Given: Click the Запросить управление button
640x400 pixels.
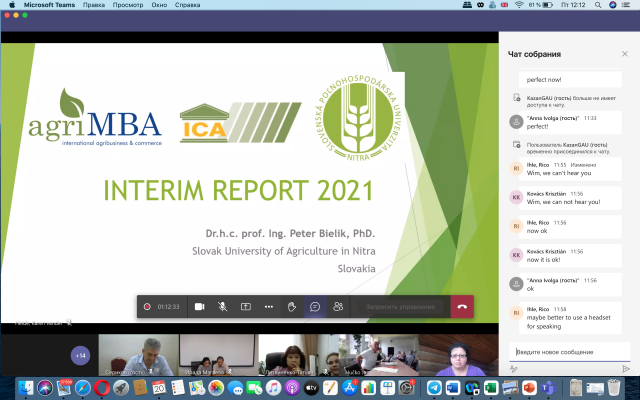Looking at the screenshot, I should pos(400,307).
